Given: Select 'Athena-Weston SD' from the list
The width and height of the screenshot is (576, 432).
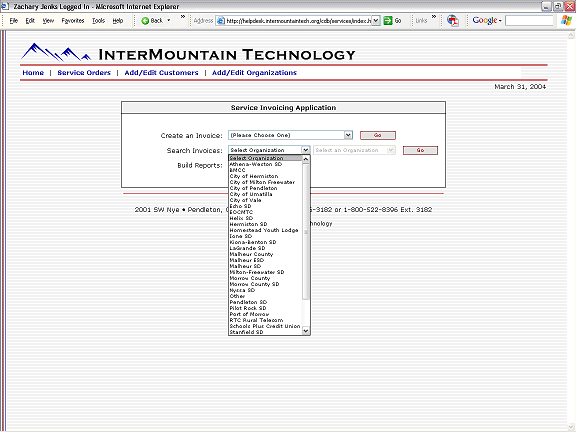Looking at the screenshot, I should tap(265, 164).
